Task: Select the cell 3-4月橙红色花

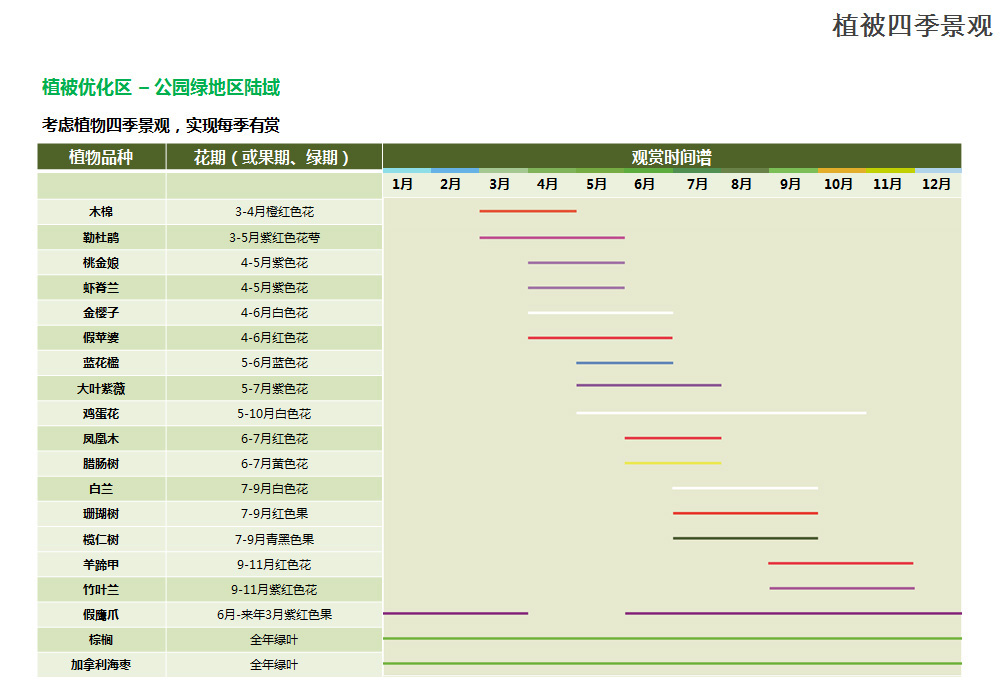Action: 274,212
